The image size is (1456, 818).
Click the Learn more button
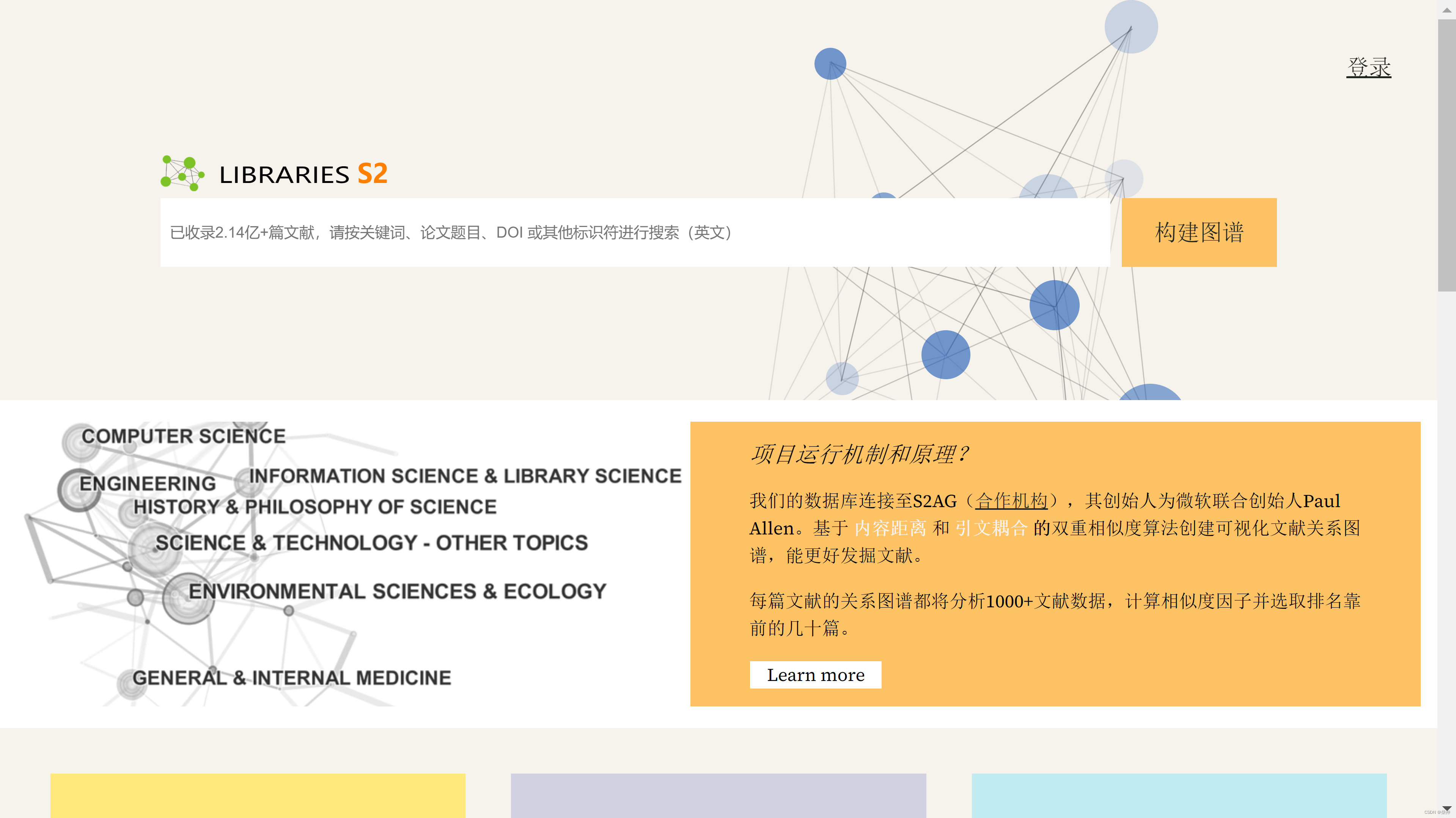pos(816,675)
